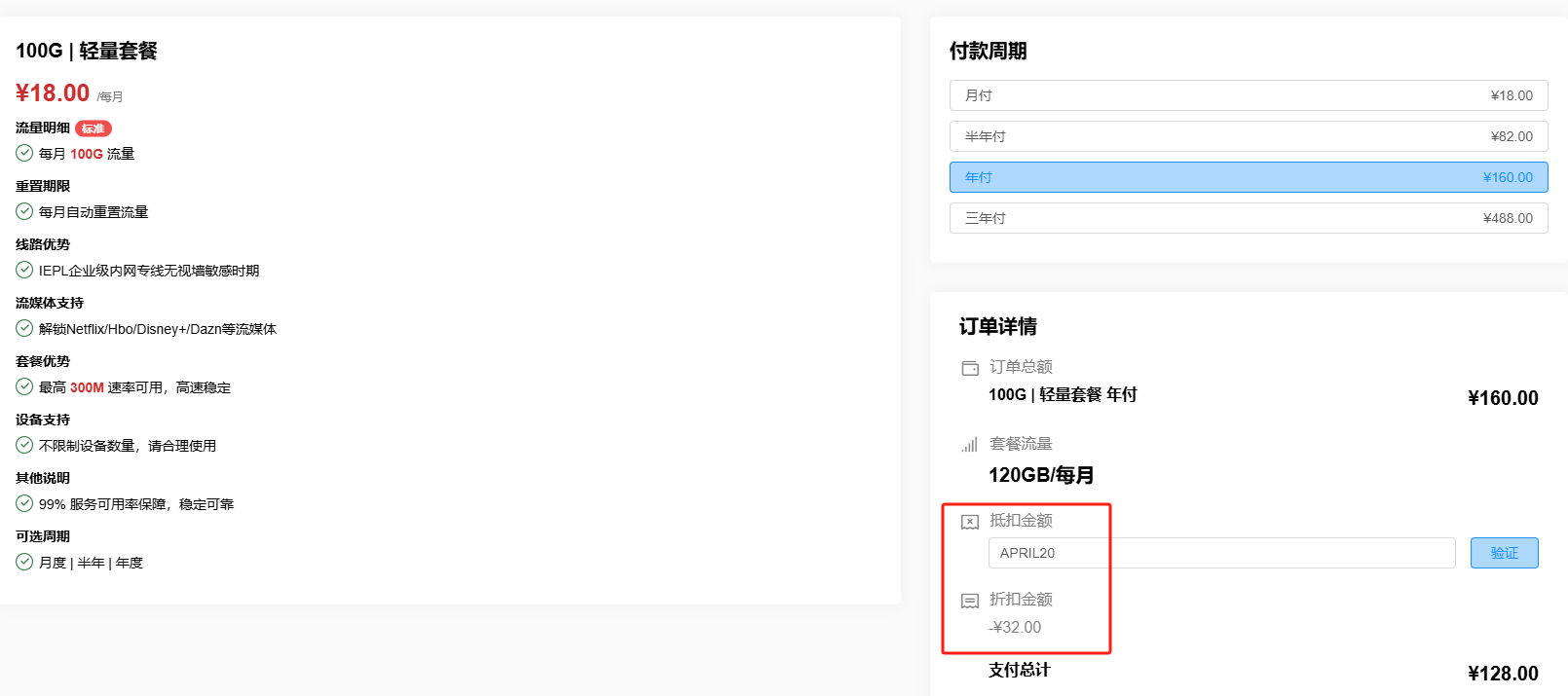Click the wallet icon beside 订单总额
Viewport: 1568px width, 696px height.
tap(970, 368)
